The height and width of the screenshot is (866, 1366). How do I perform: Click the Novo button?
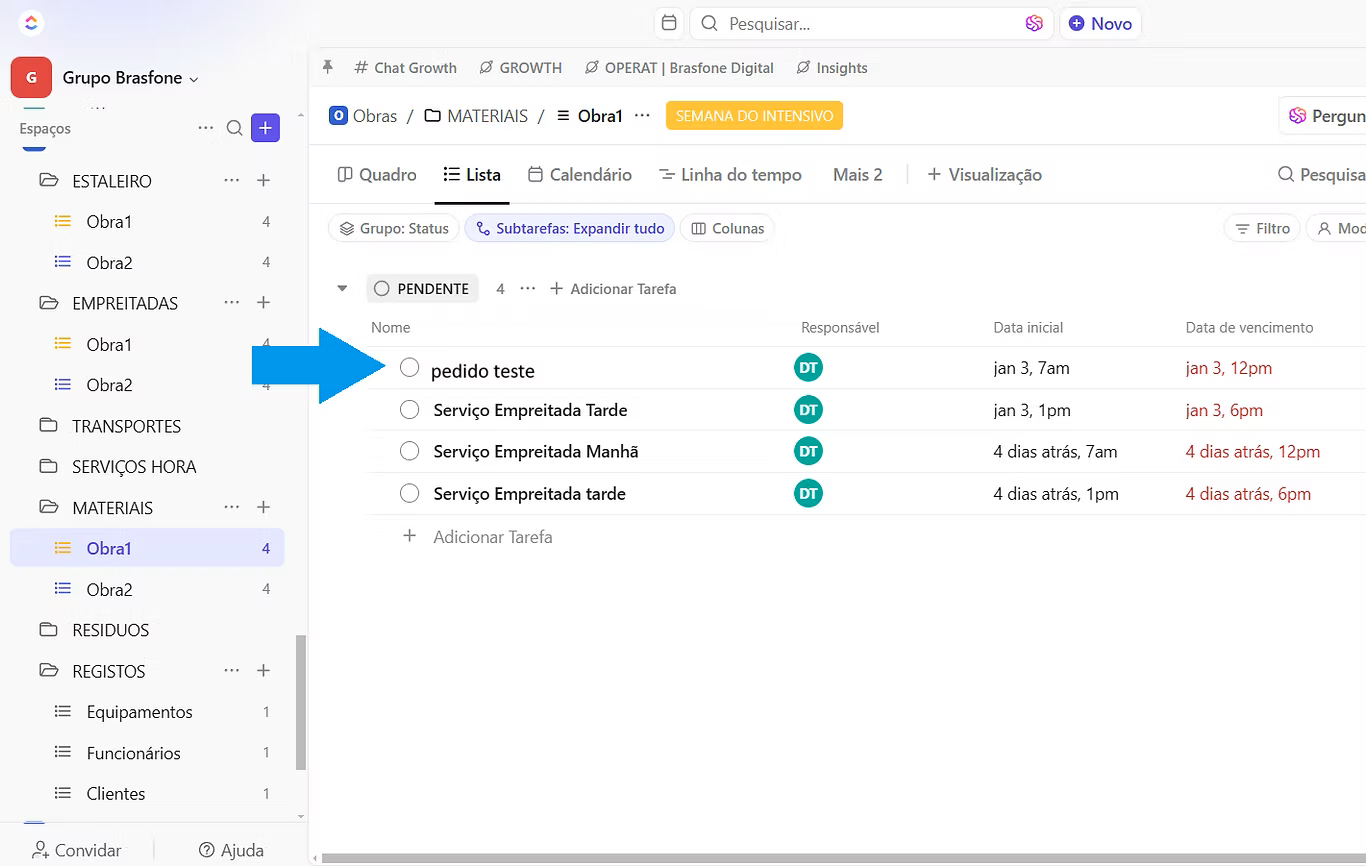pos(1100,23)
